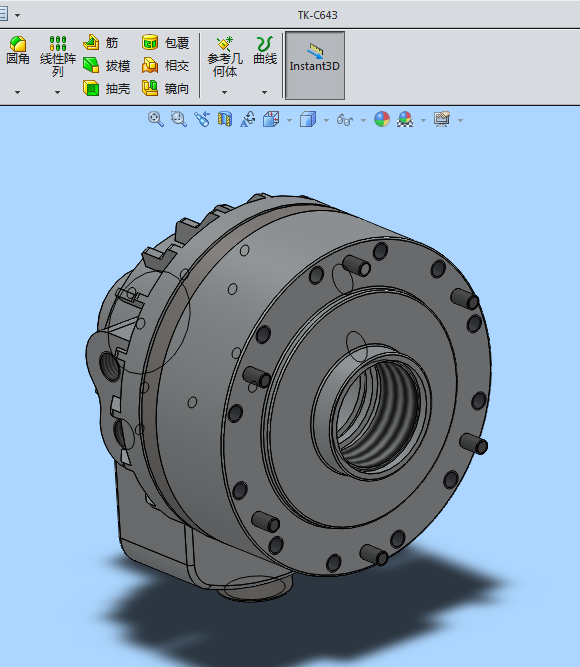The height and width of the screenshot is (667, 580).
Task: Click the Previous View icon
Action: tap(202, 119)
